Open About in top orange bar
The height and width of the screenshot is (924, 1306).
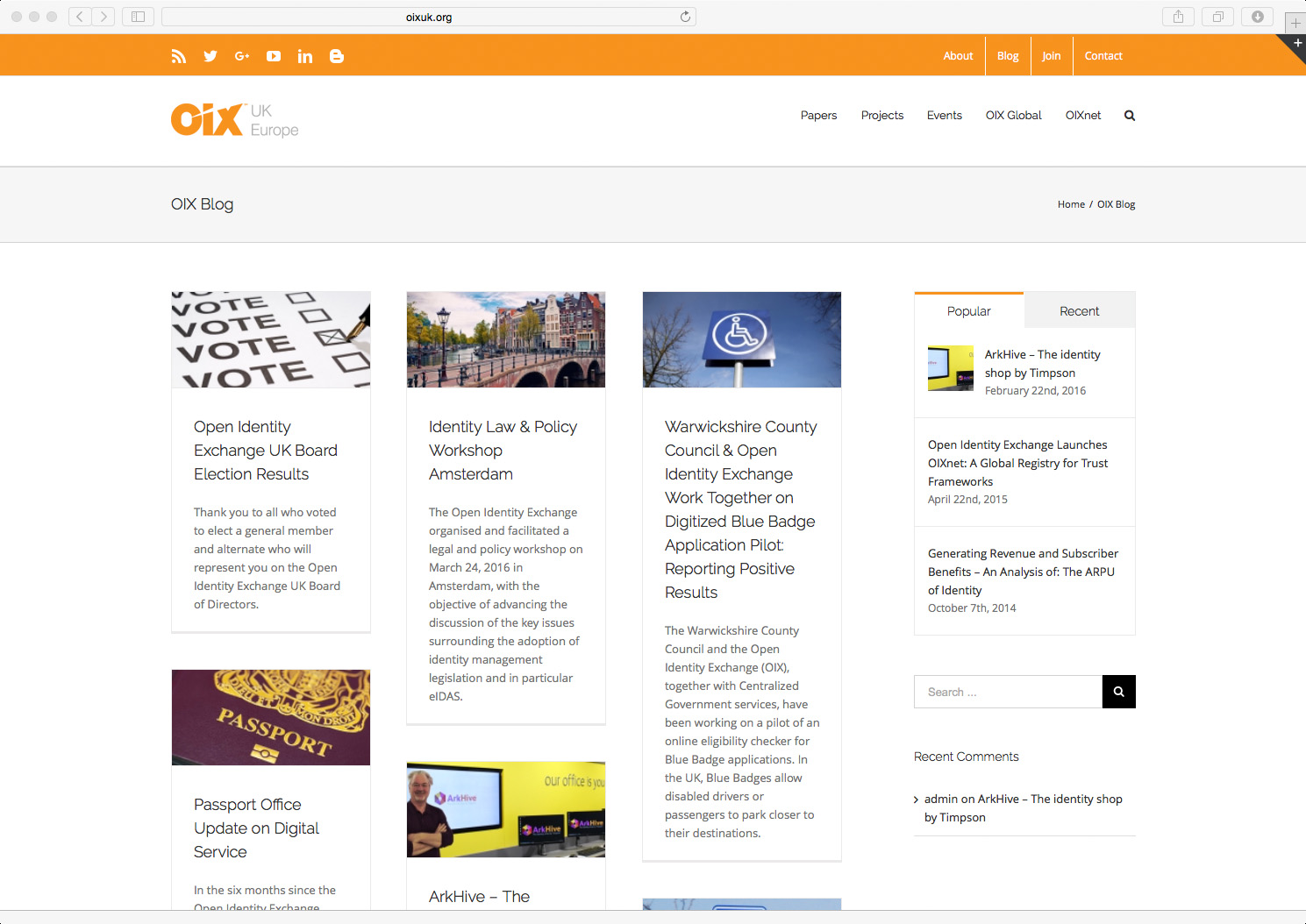point(958,56)
